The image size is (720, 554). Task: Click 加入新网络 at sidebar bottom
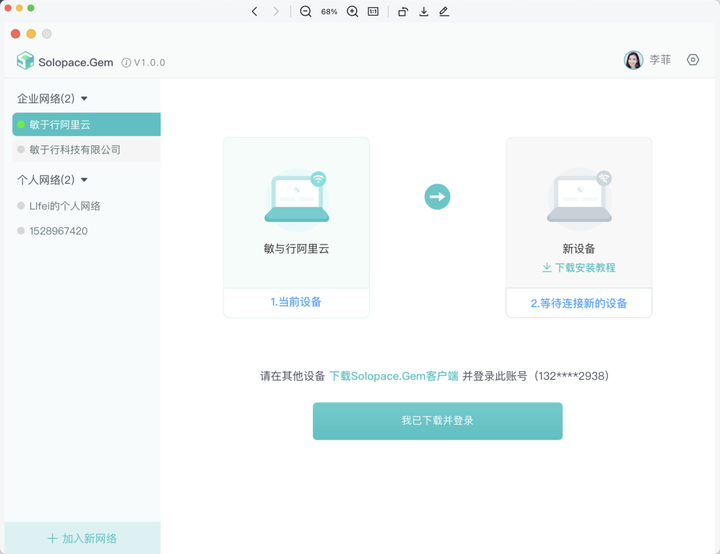click(81, 538)
